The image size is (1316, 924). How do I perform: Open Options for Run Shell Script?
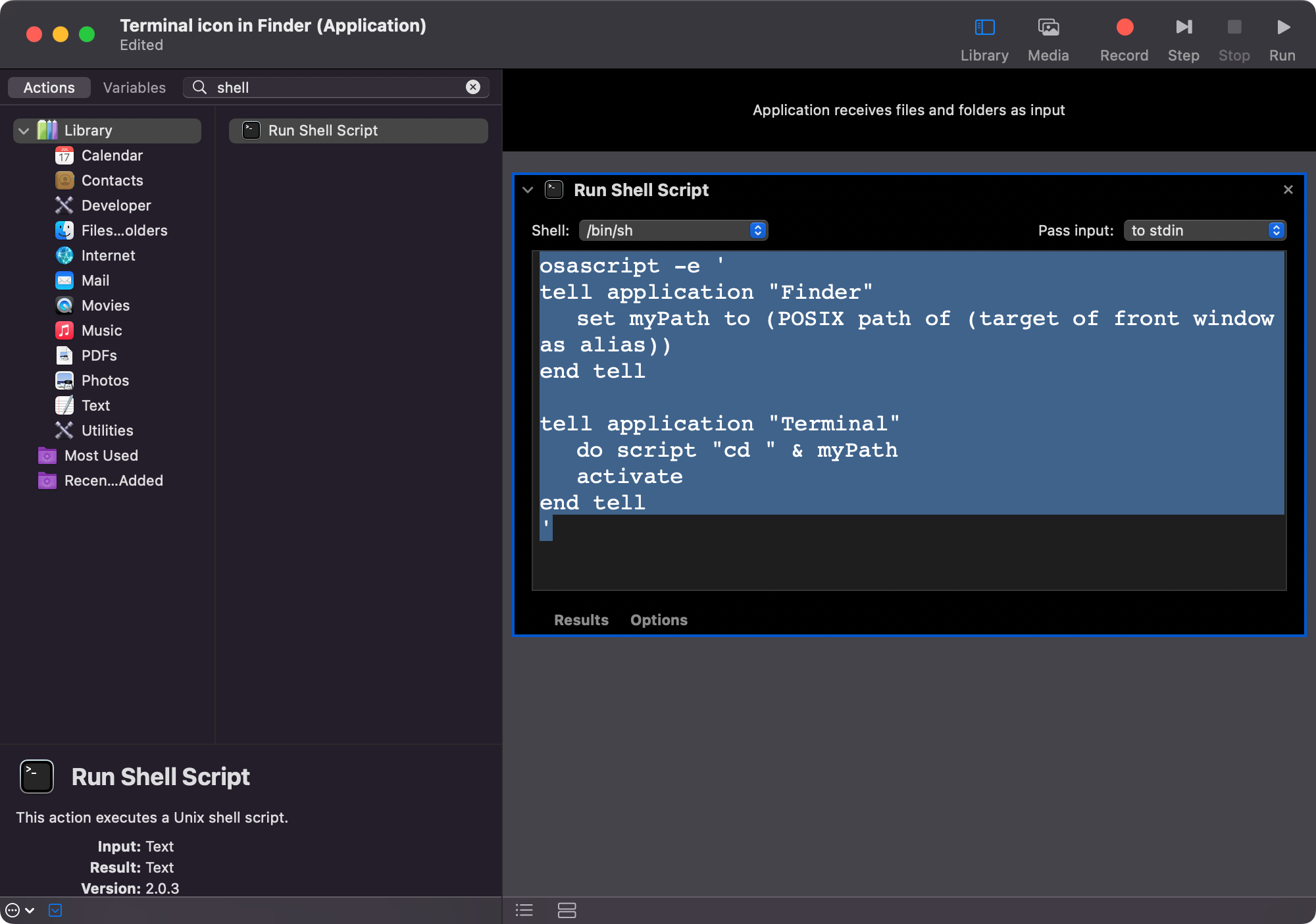(659, 620)
